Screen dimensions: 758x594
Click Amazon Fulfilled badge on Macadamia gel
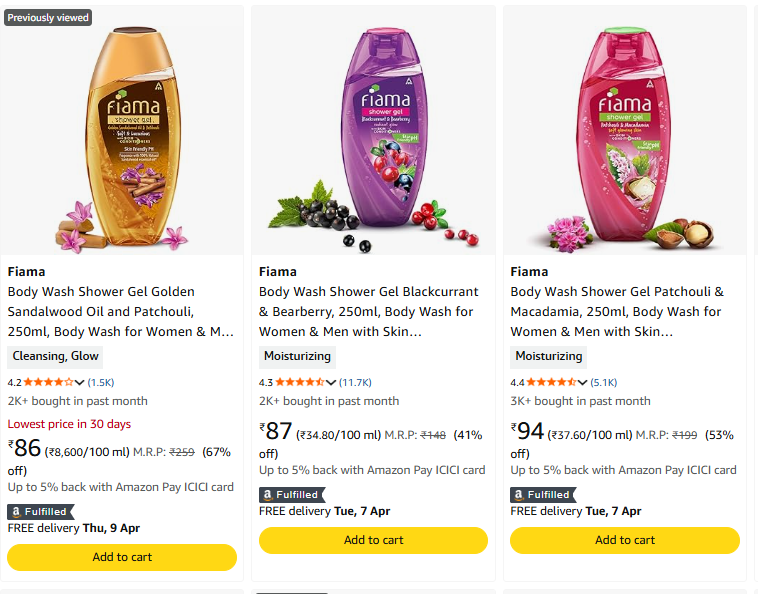(543, 494)
